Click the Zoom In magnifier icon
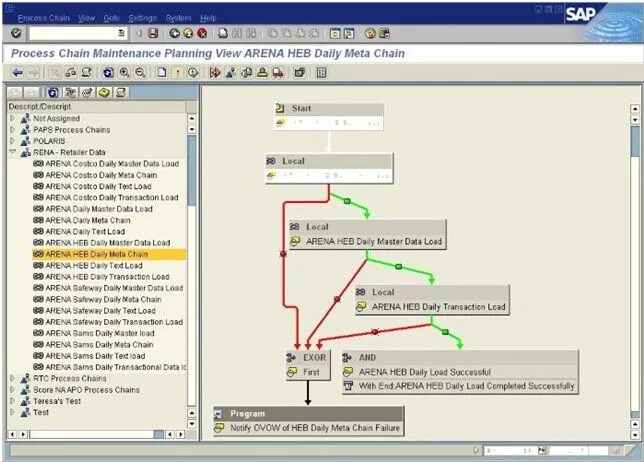644x462 pixels. coord(124,73)
